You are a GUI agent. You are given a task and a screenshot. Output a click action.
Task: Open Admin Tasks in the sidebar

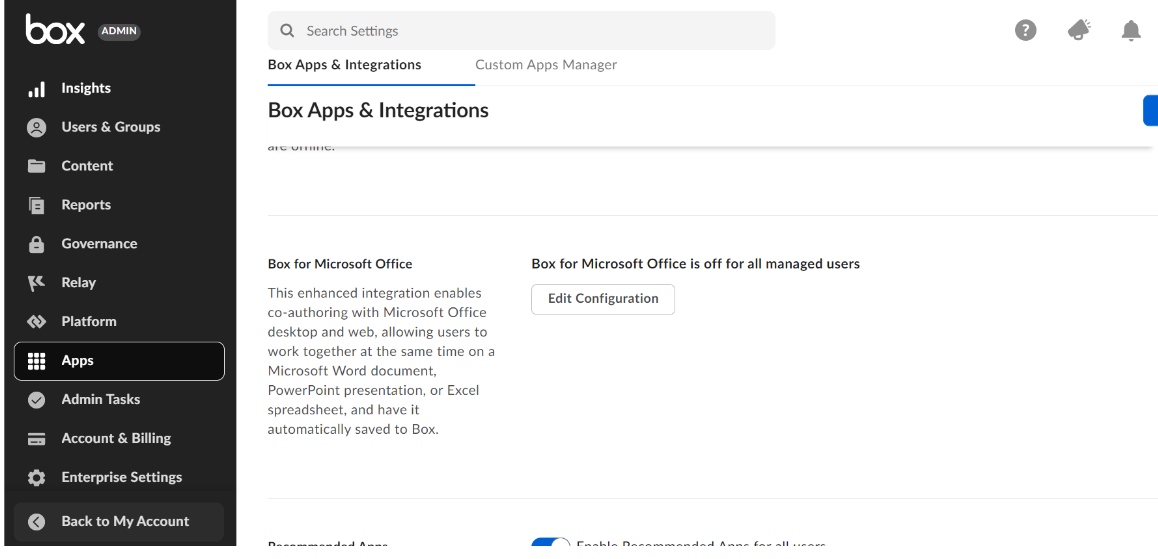pos(119,399)
